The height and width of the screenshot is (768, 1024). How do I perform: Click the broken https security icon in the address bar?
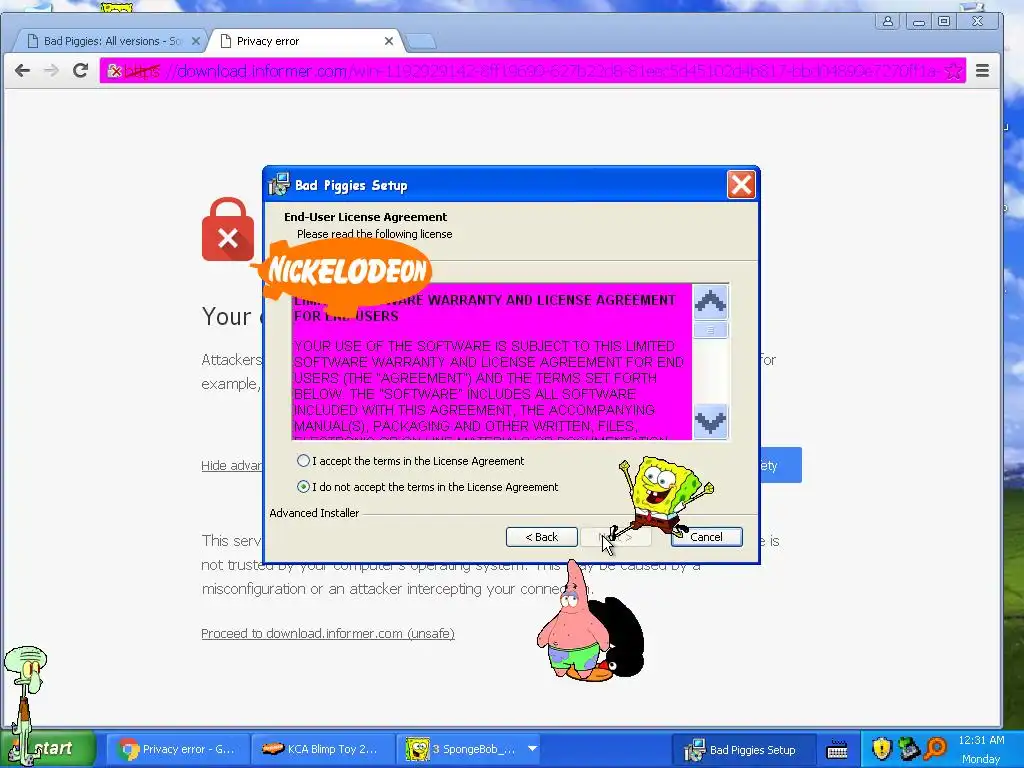(x=116, y=71)
